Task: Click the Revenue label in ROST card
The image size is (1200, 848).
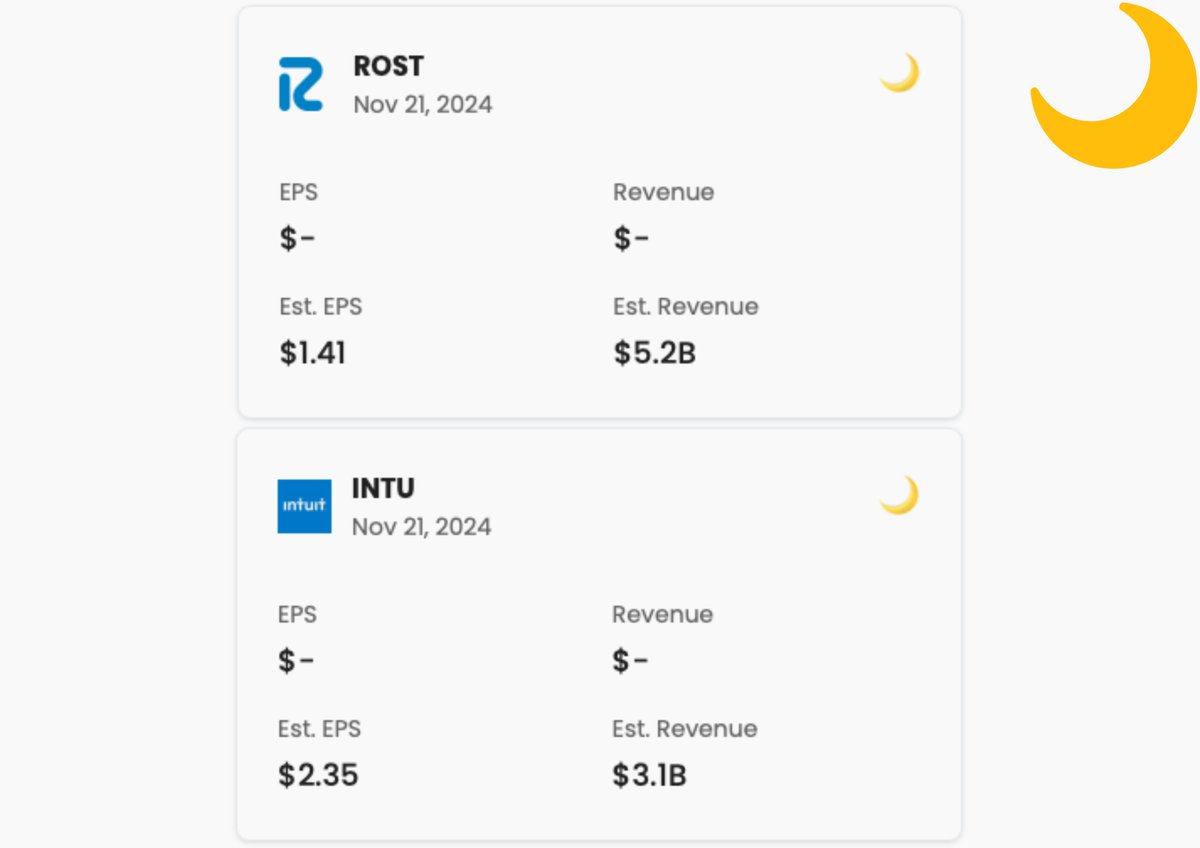Action: (664, 192)
